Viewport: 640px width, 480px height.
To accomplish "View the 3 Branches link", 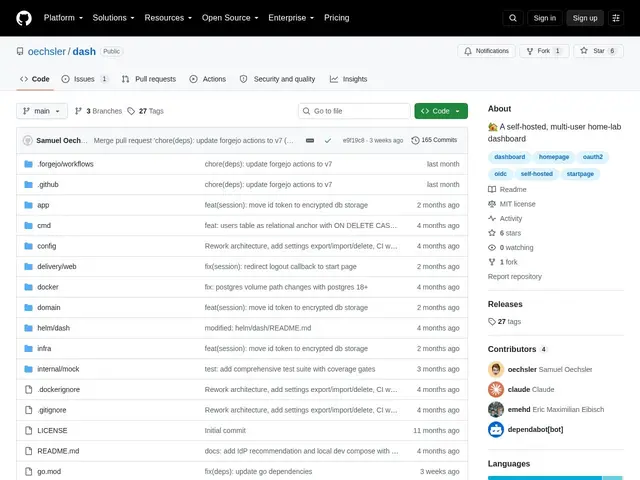I will click(98, 111).
